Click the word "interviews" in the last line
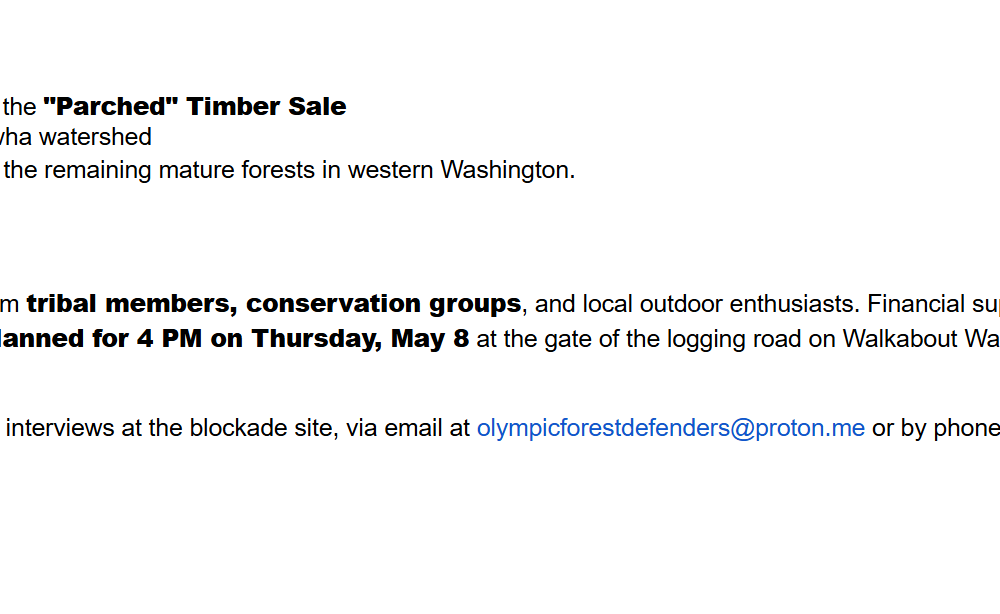The height and width of the screenshot is (614, 1000). pos(59,429)
